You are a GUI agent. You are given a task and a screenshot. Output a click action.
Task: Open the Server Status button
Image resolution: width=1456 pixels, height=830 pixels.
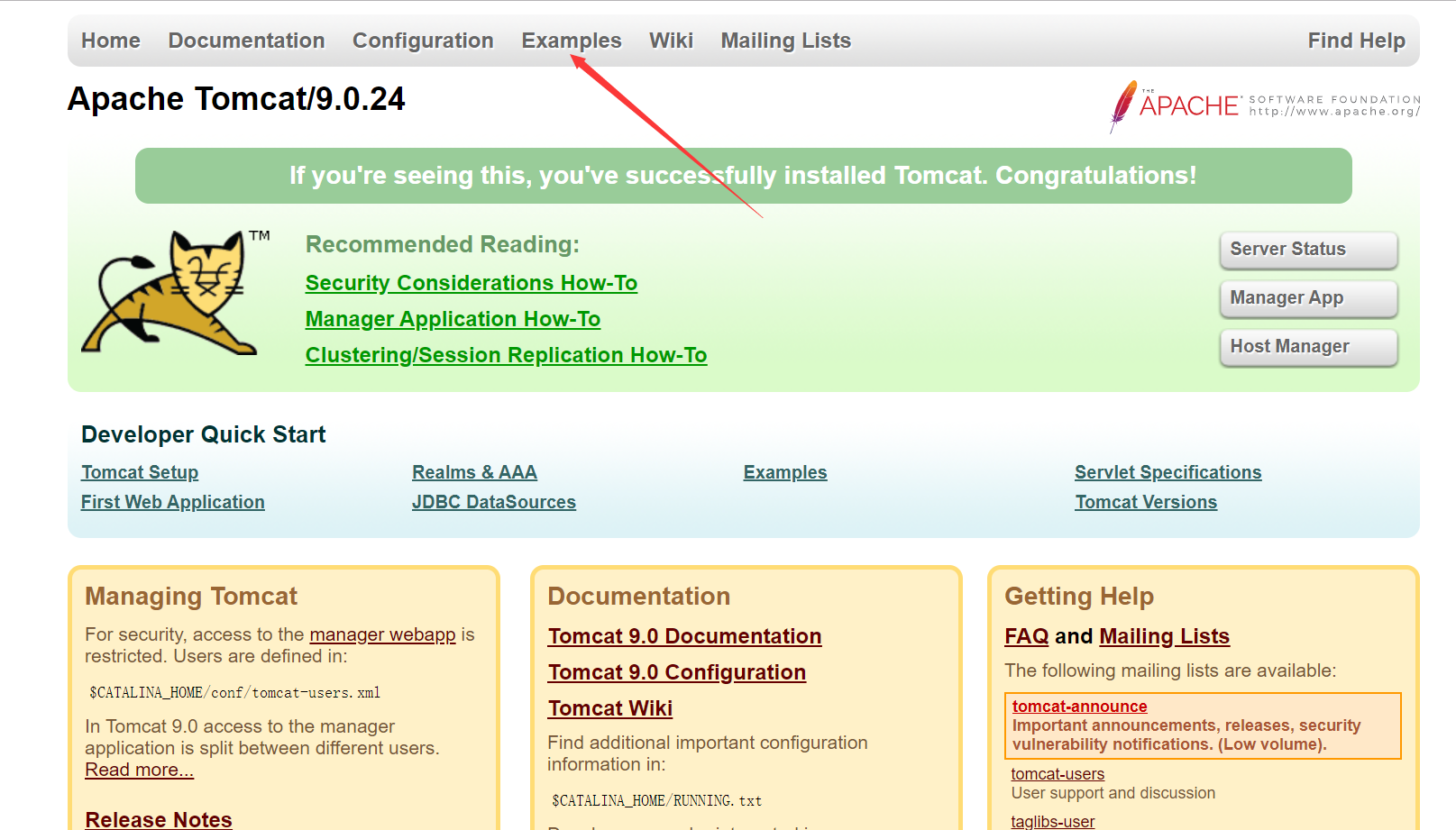coord(1308,250)
